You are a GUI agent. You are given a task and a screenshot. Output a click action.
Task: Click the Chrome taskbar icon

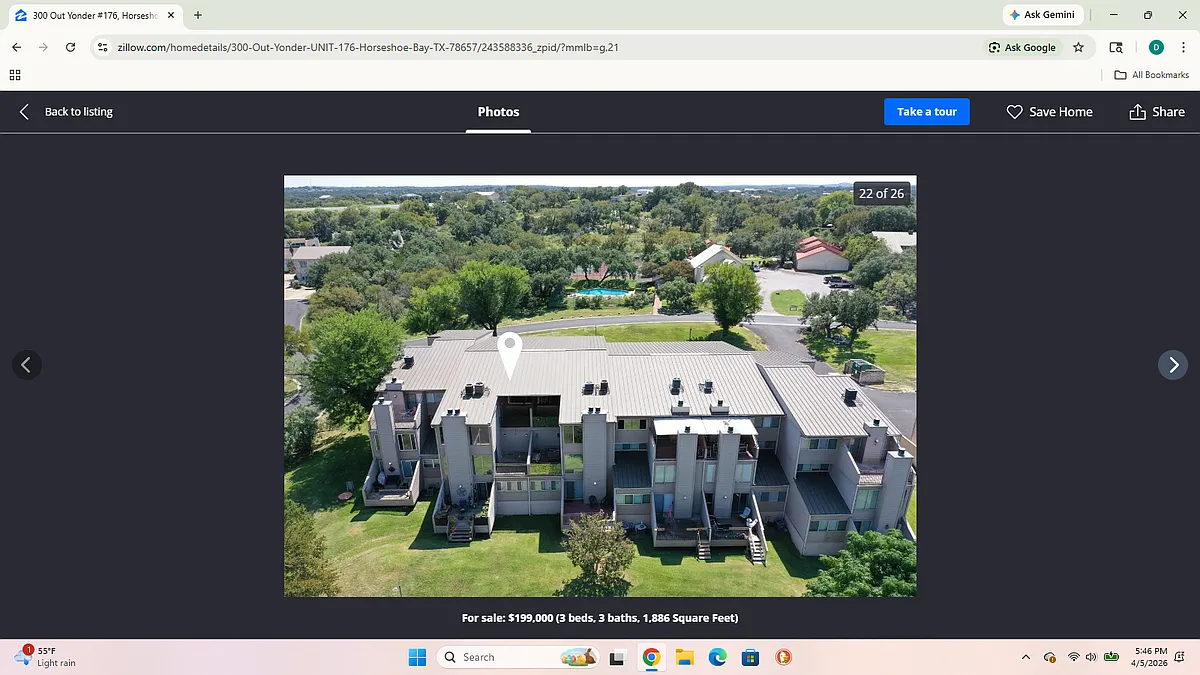[651, 657]
